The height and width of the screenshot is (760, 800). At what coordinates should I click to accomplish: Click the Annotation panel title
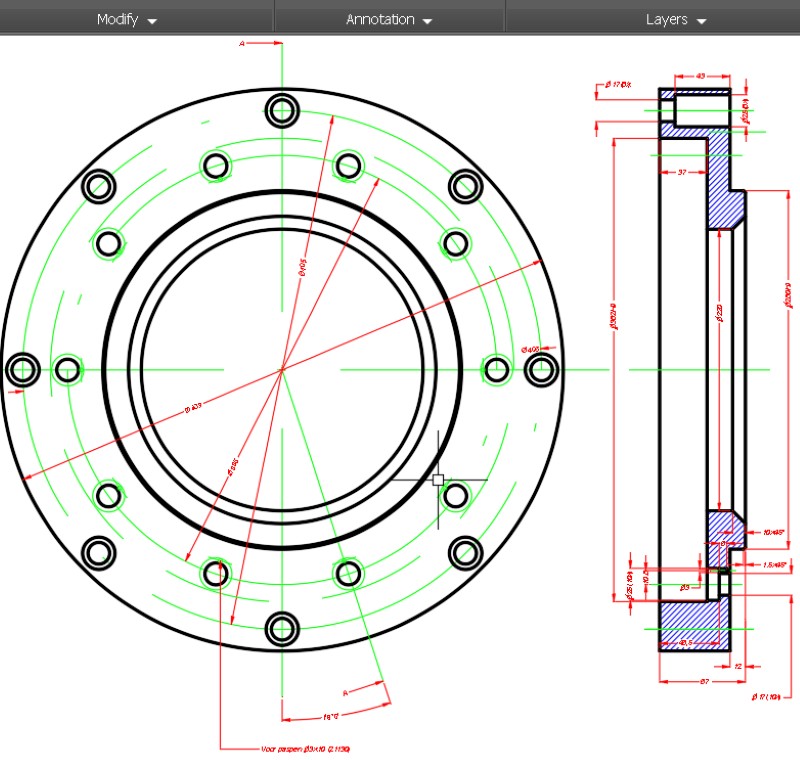click(x=380, y=19)
